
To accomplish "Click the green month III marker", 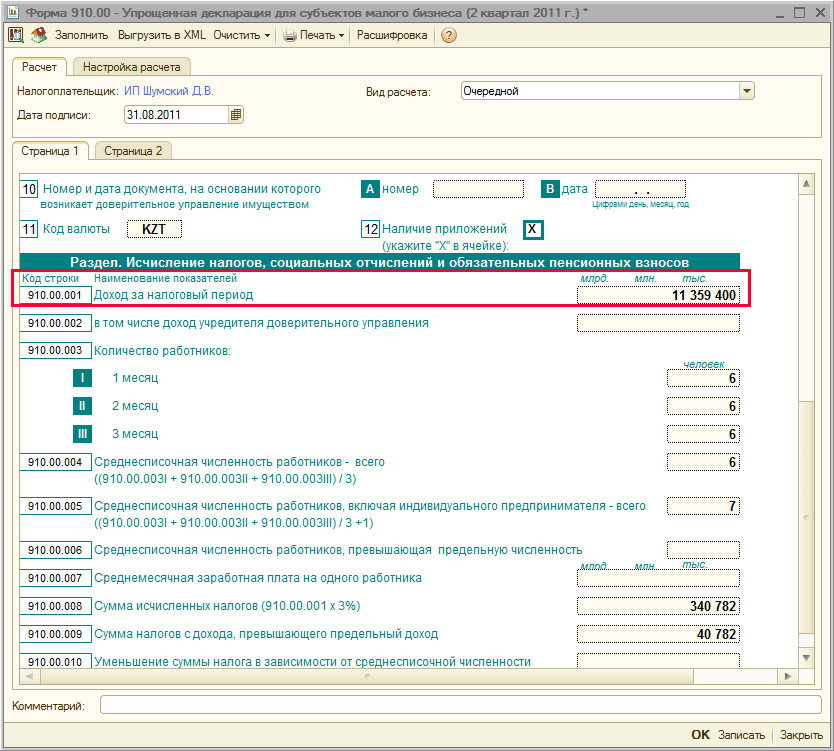I will [x=83, y=434].
